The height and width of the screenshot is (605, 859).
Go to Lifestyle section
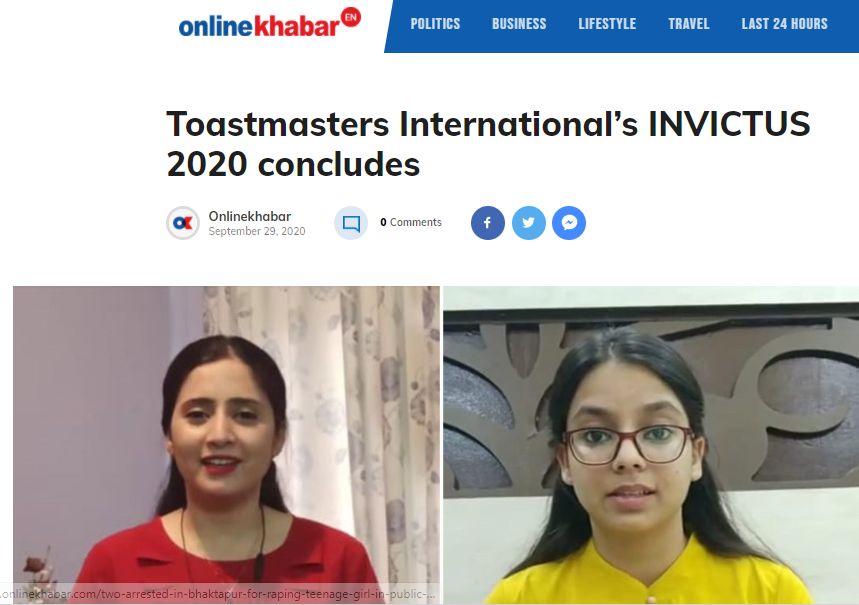607,24
